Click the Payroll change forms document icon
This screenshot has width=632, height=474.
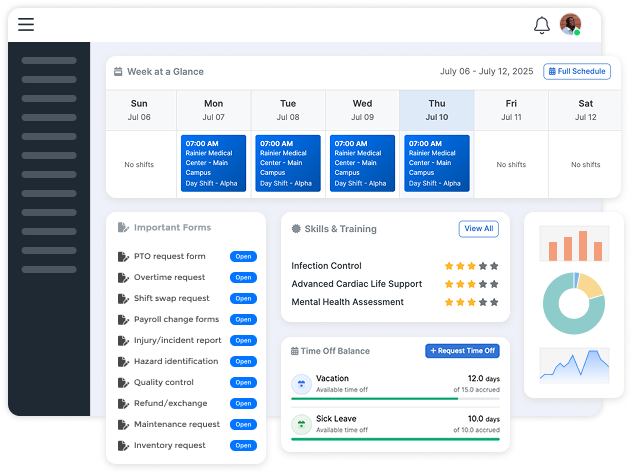pos(123,319)
